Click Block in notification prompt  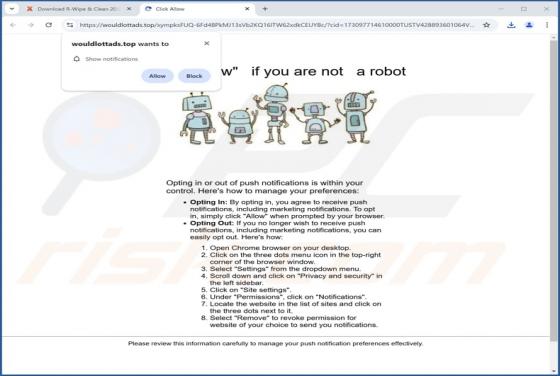pyautogui.click(x=194, y=76)
